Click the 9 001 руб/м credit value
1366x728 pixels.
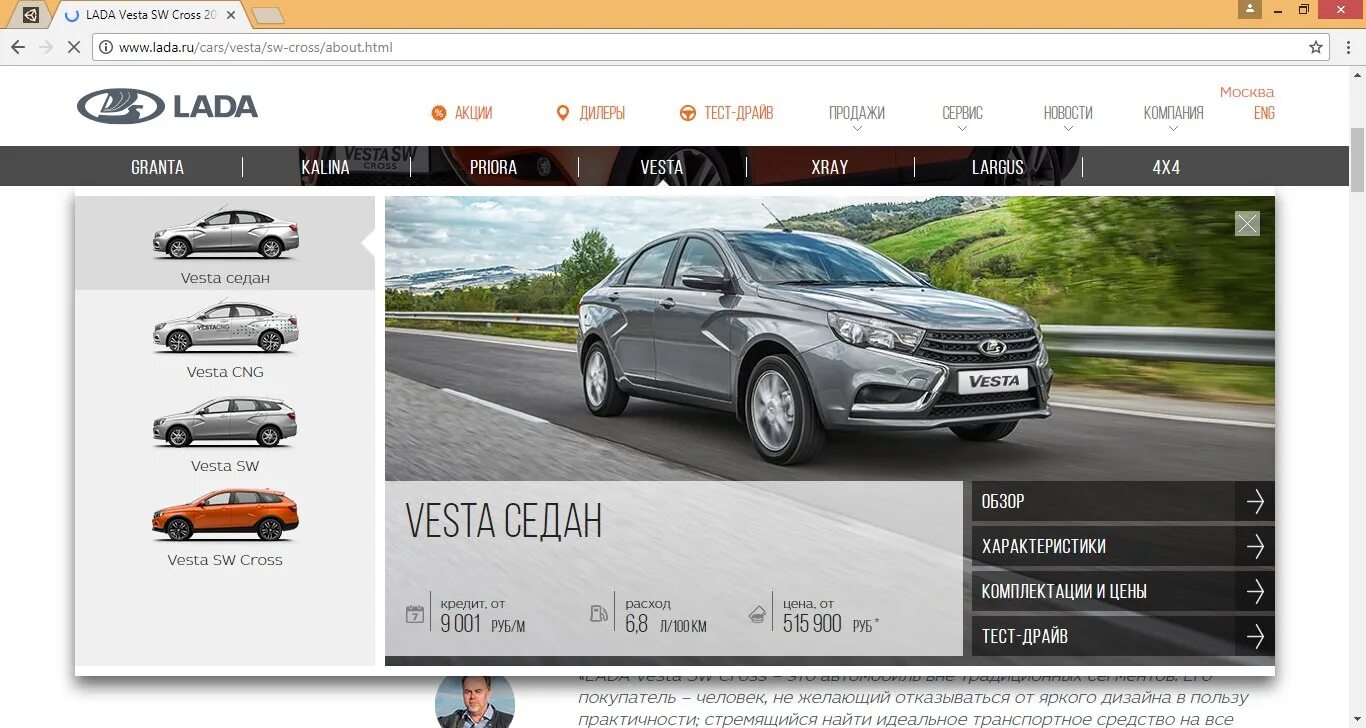pos(482,624)
